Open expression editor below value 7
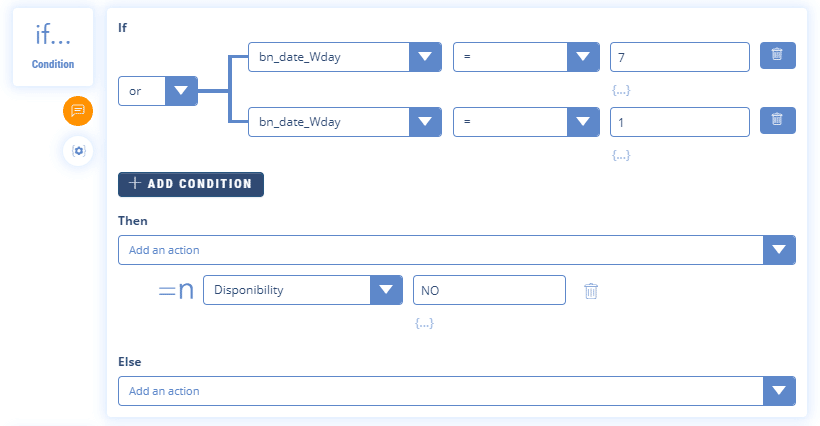Viewport: 820px width, 426px height. (620, 90)
